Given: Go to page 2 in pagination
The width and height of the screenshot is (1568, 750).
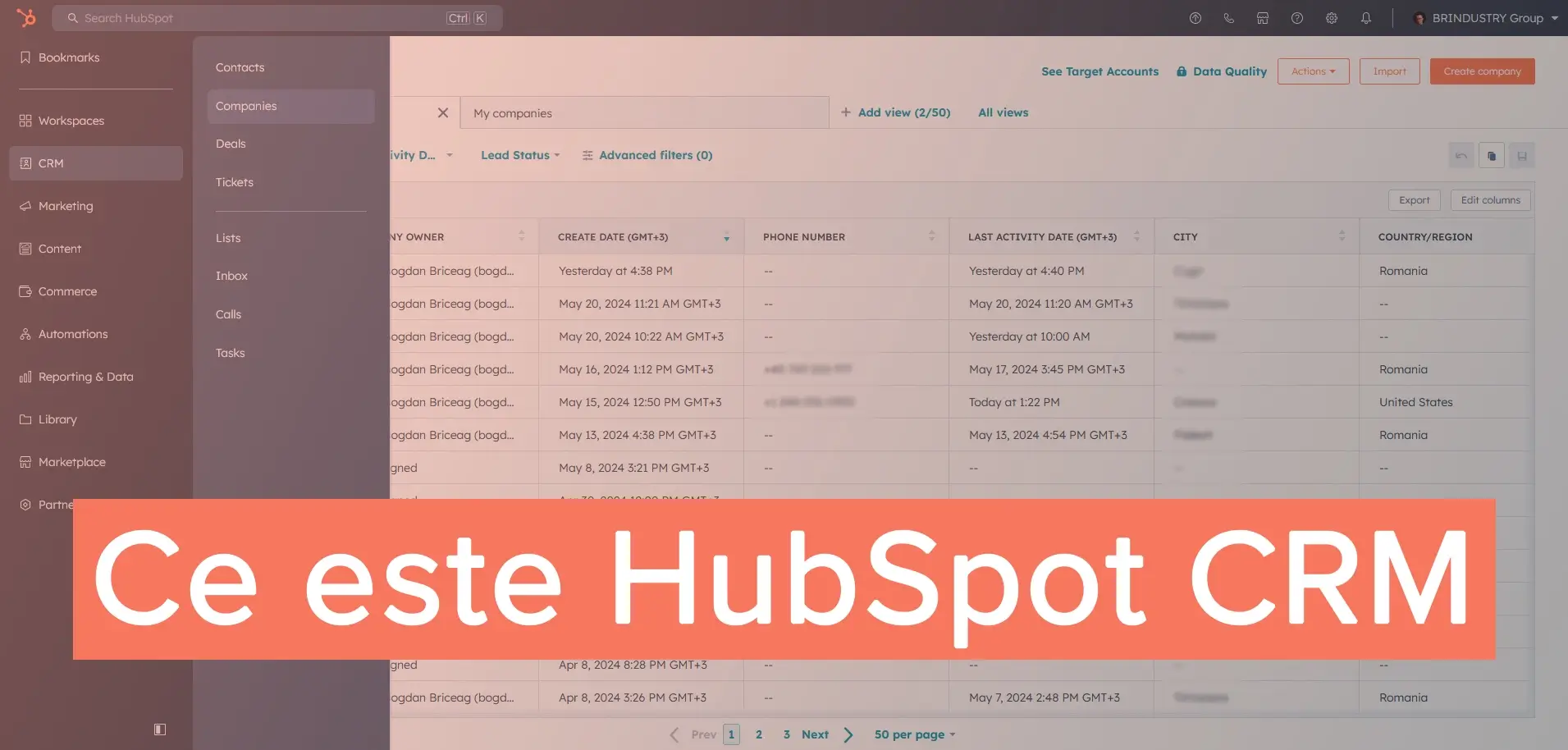Looking at the screenshot, I should [x=759, y=734].
